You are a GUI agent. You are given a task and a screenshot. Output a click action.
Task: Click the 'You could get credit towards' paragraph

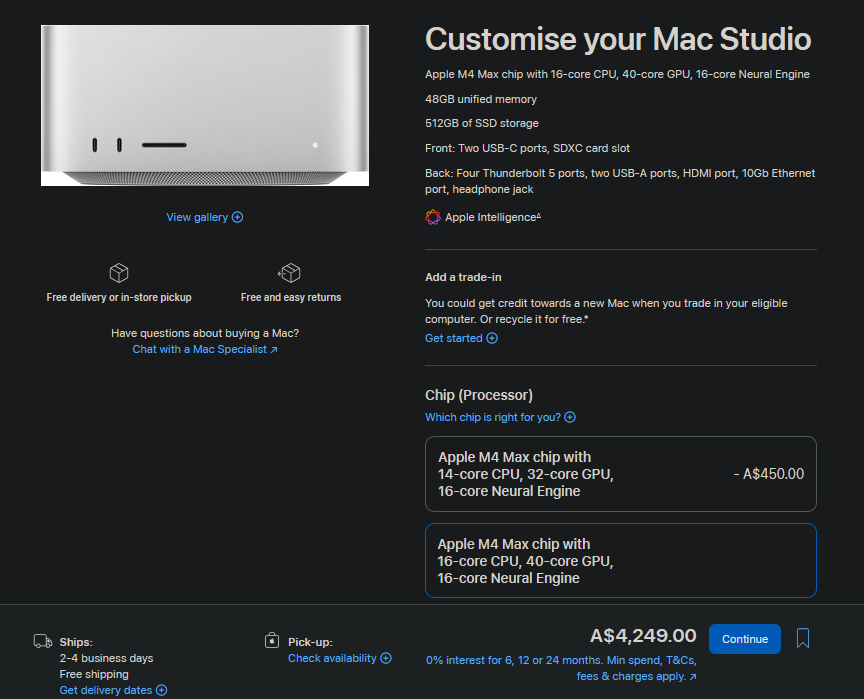pyautogui.click(x=606, y=311)
